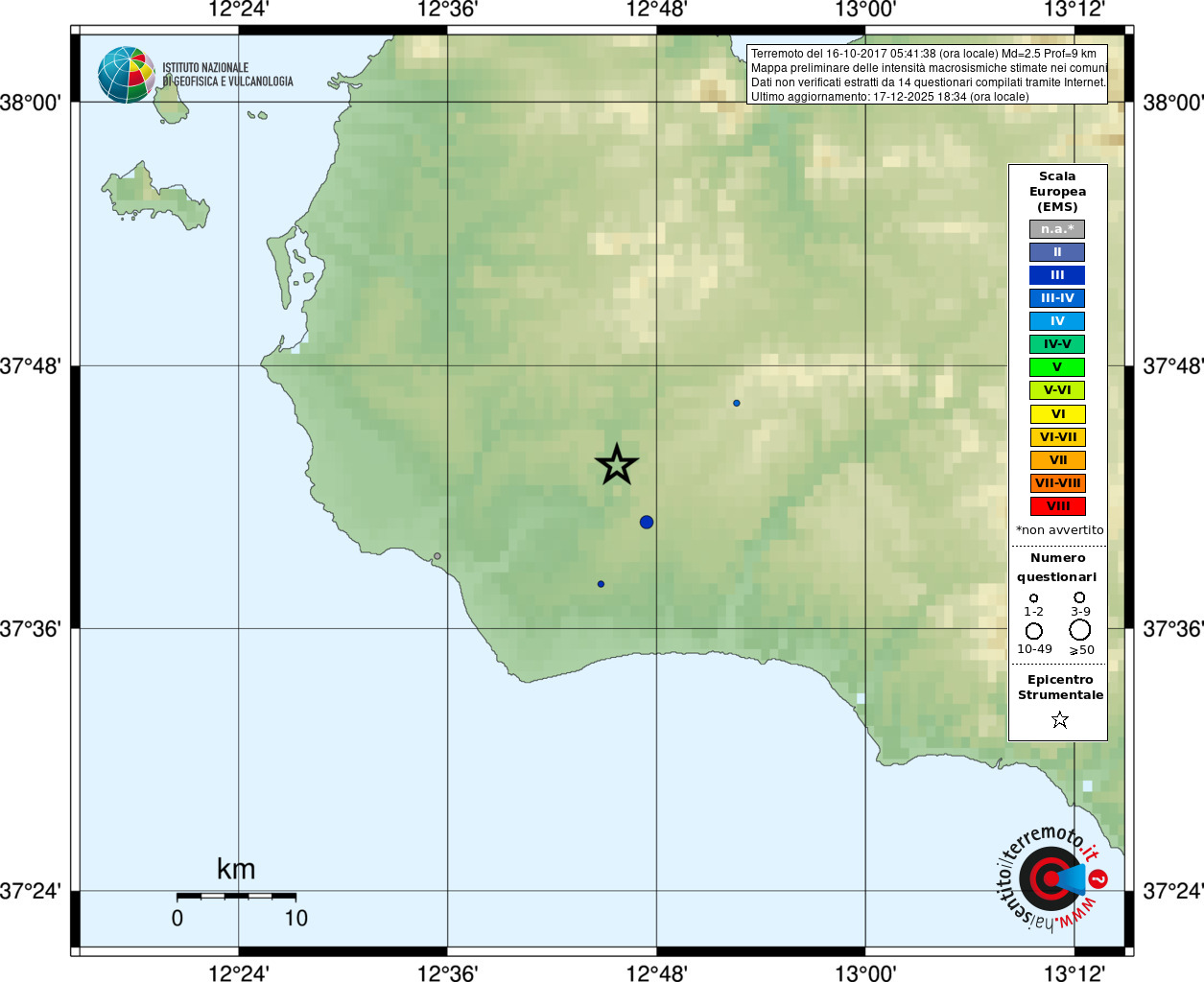Select the small northeastern blue marker
1204x982 pixels.
[737, 403]
